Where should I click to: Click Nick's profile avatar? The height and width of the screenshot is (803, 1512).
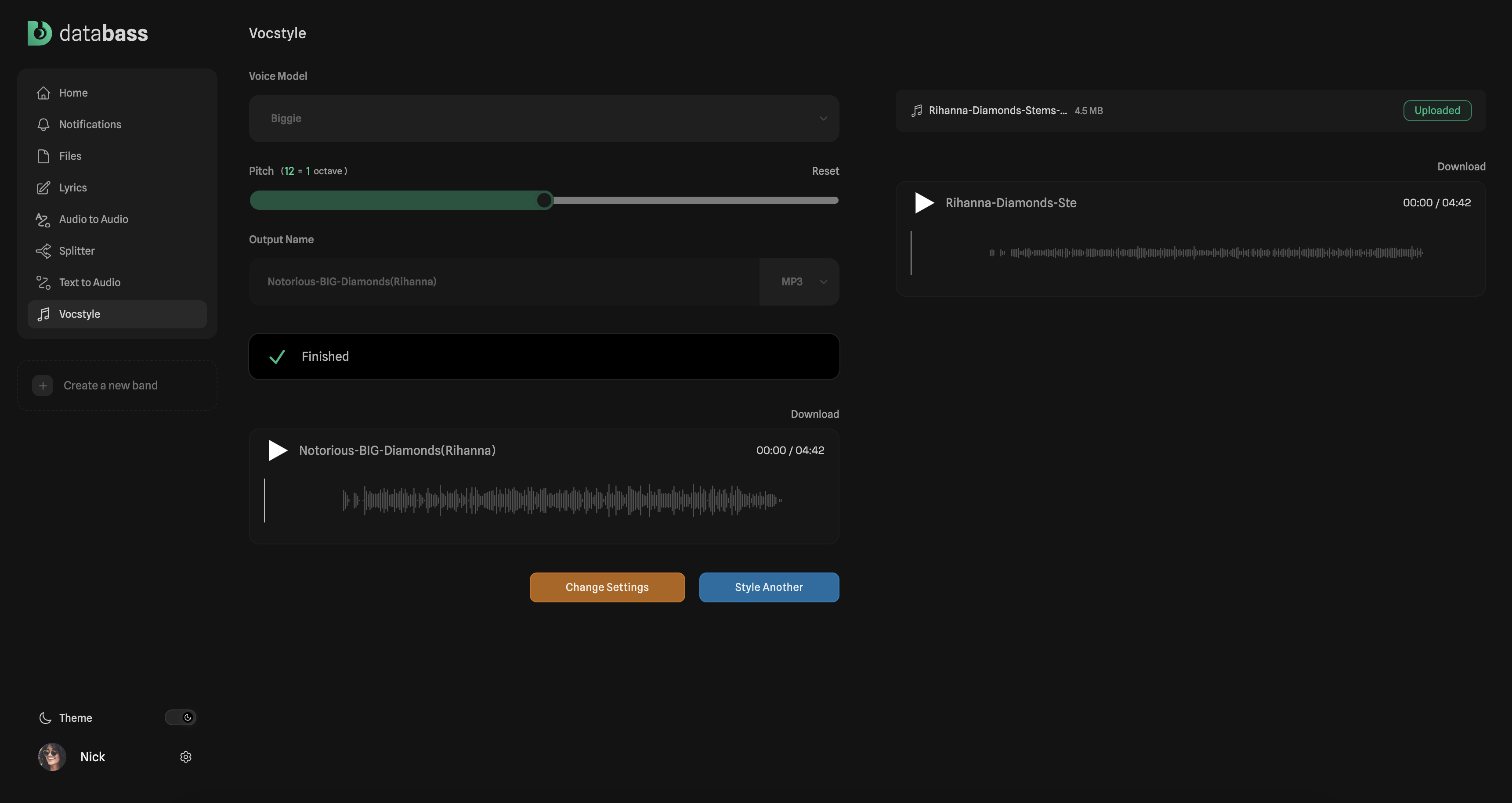(x=52, y=756)
